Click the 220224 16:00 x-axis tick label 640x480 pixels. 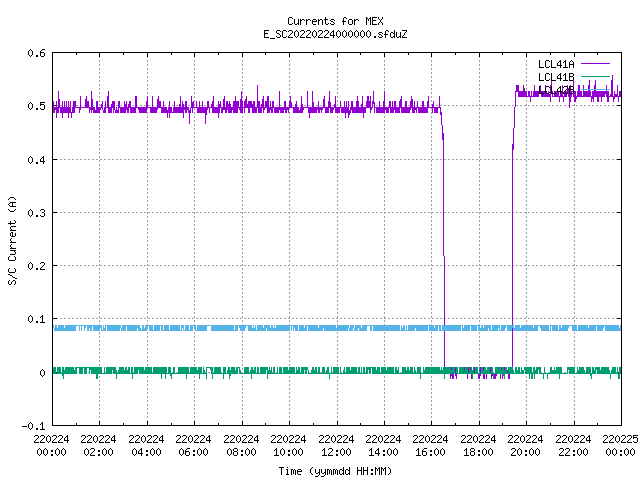coord(431,445)
